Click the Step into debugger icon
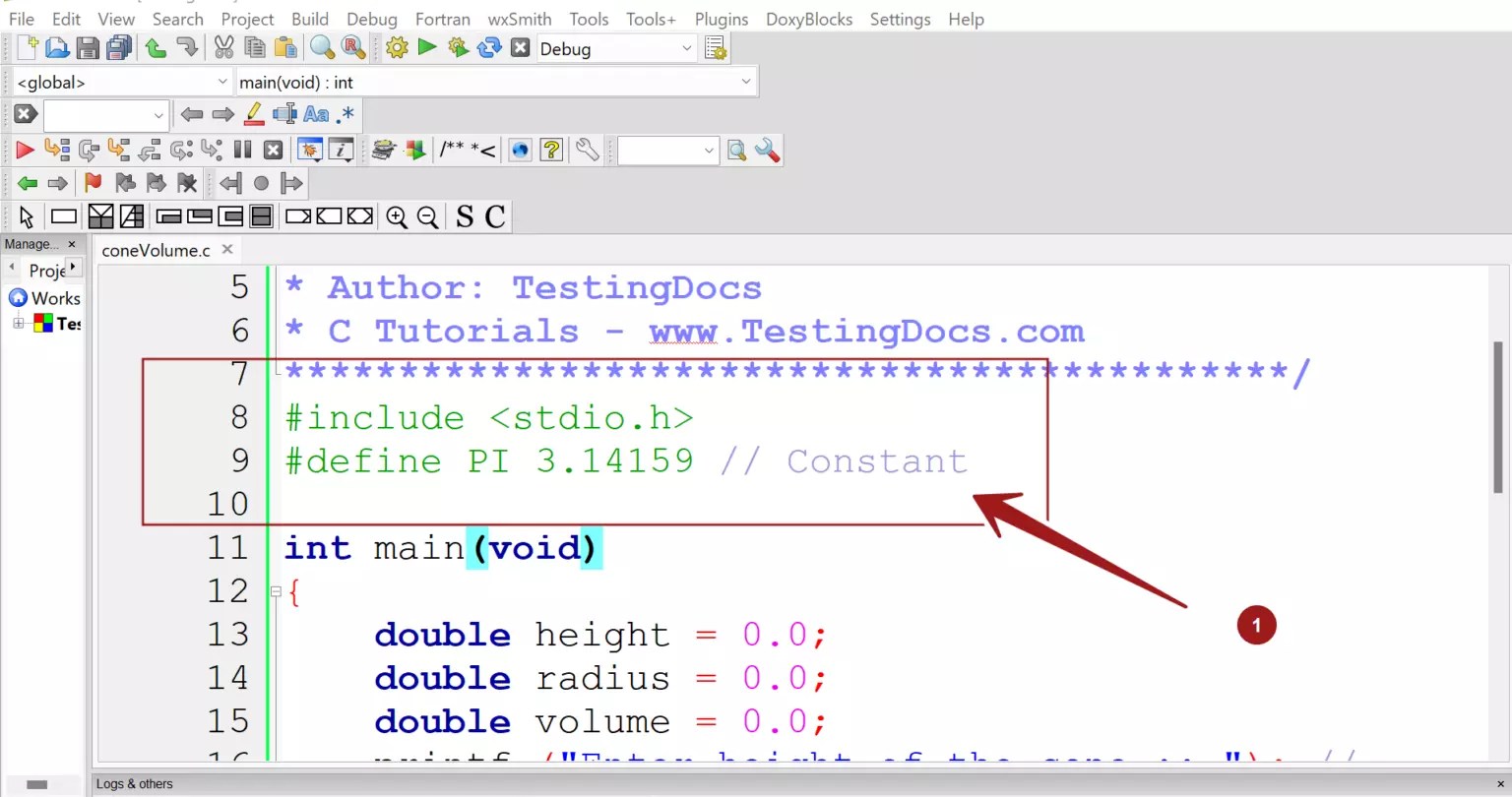 tap(119, 150)
